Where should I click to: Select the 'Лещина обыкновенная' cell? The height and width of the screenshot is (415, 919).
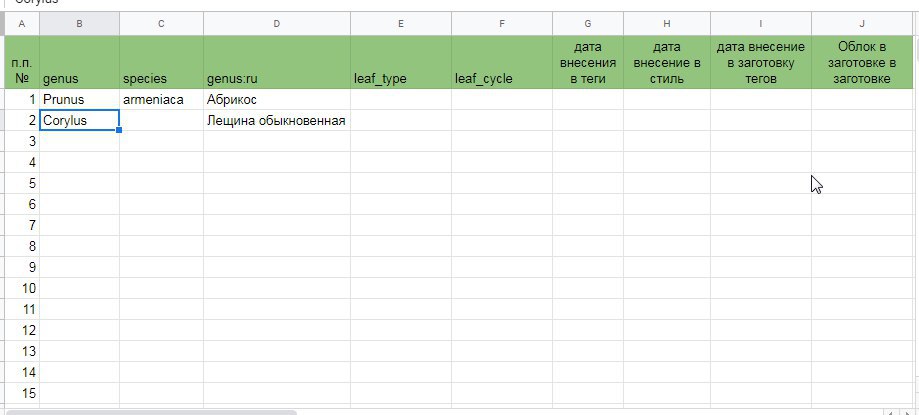(277, 121)
